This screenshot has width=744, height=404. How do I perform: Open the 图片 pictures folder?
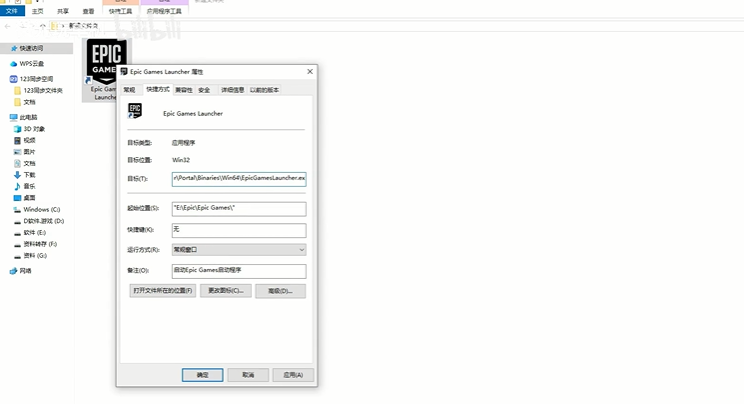coord(29,152)
